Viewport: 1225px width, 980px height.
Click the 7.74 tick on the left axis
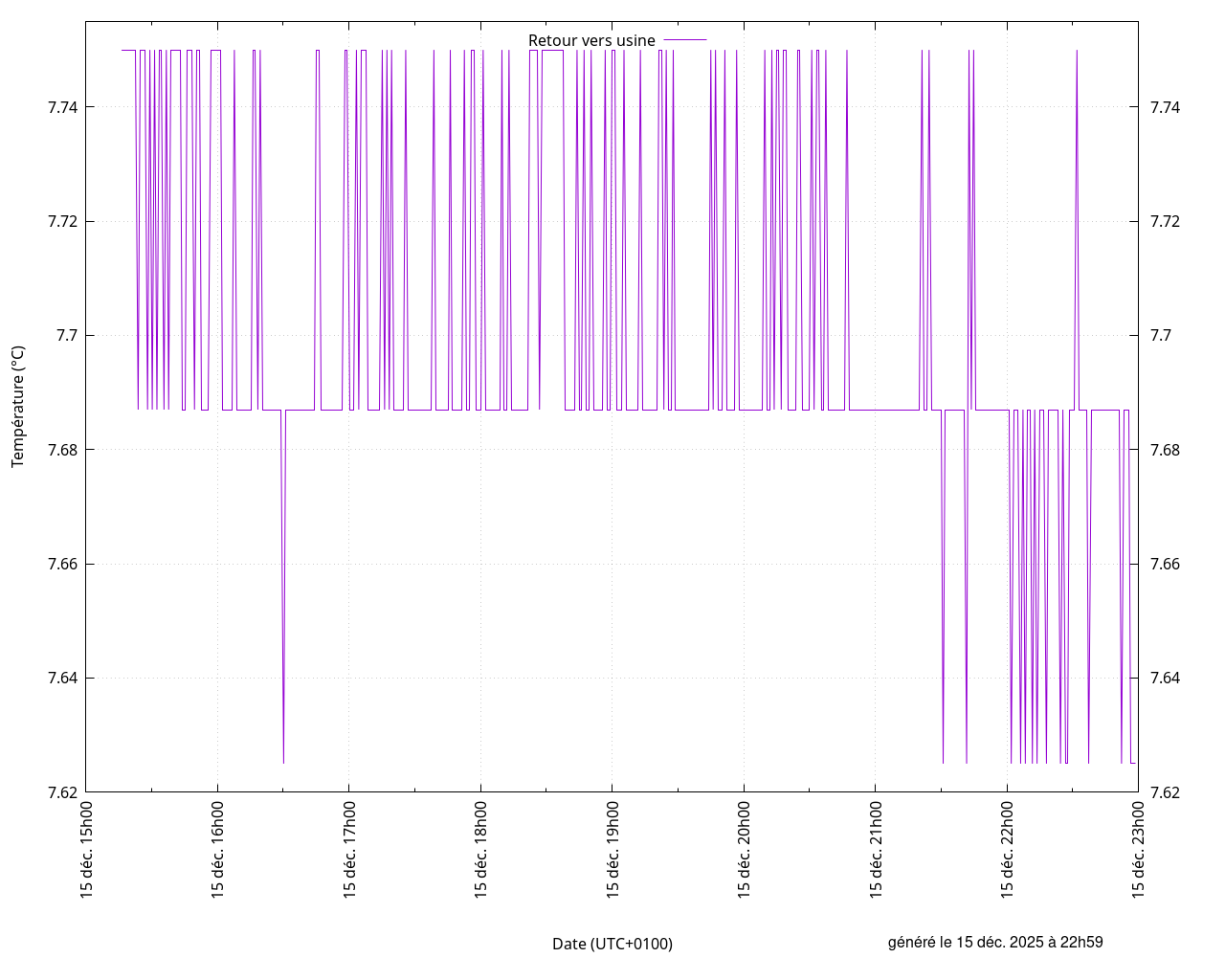63,107
